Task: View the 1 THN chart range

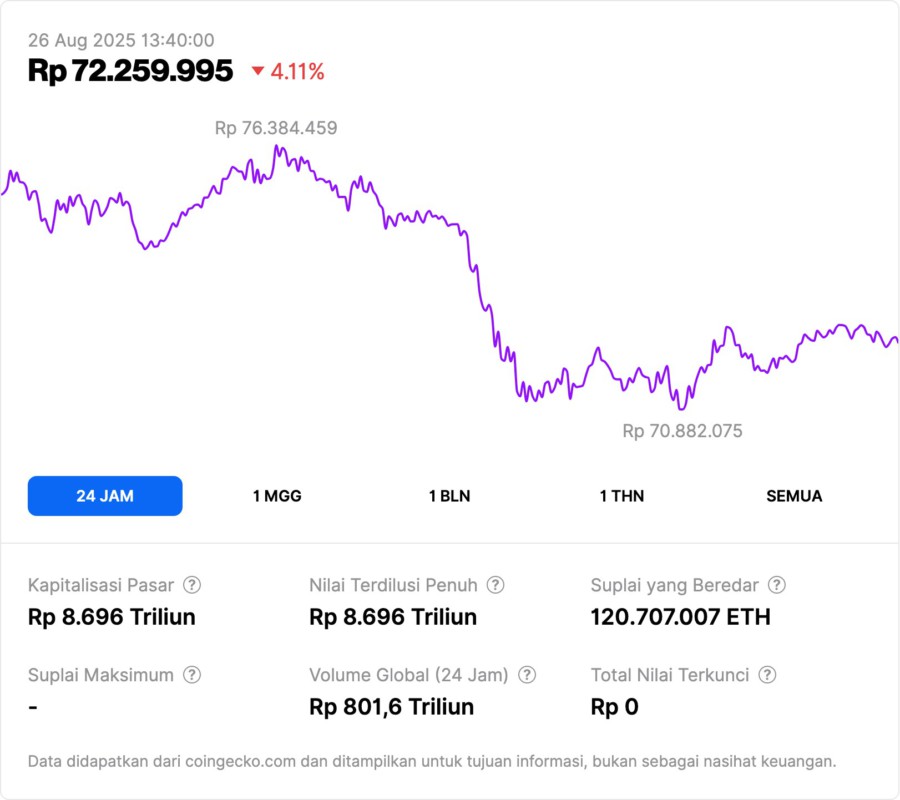Action: tap(622, 496)
